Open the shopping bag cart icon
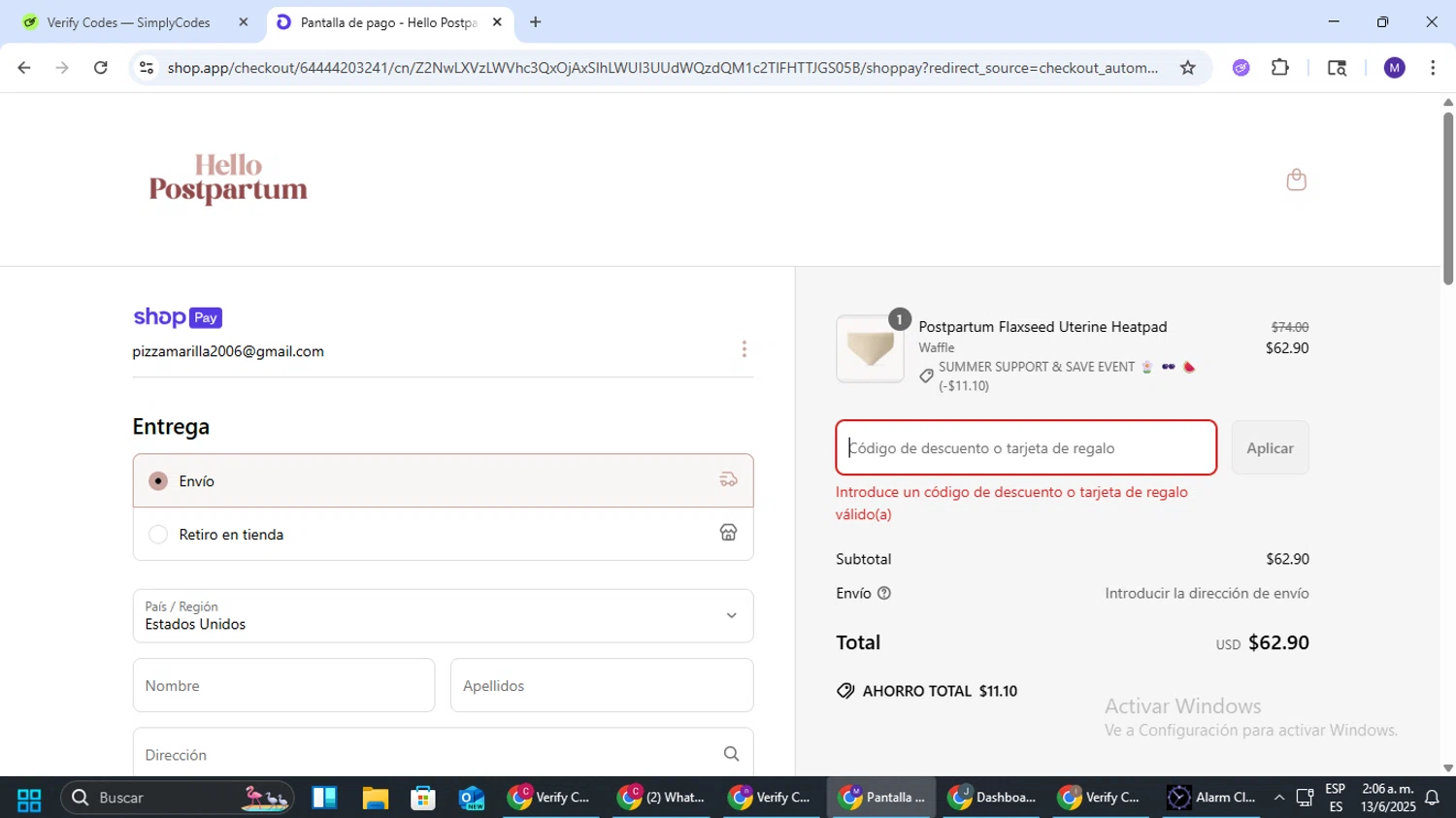This screenshot has height=818, width=1456. point(1296,180)
